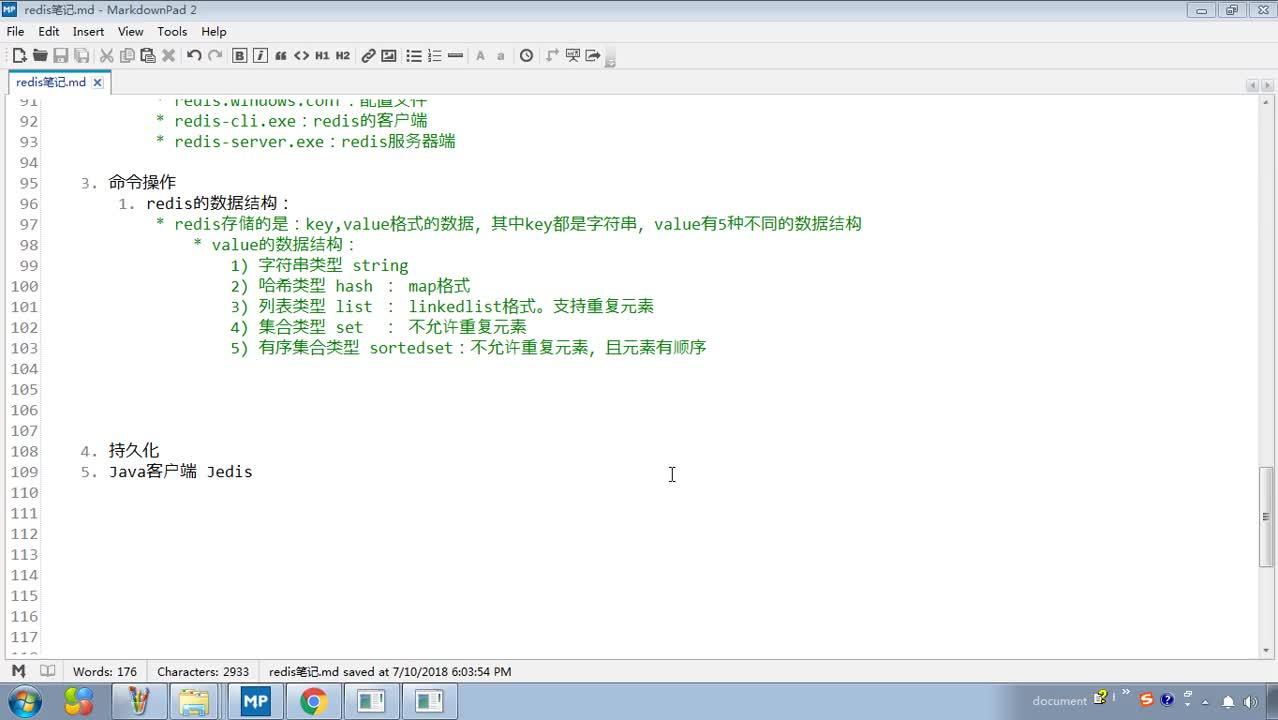Place cursor on '5. Java客户端 Jedis' line
This screenshot has height=720, width=1278.
tap(166, 472)
